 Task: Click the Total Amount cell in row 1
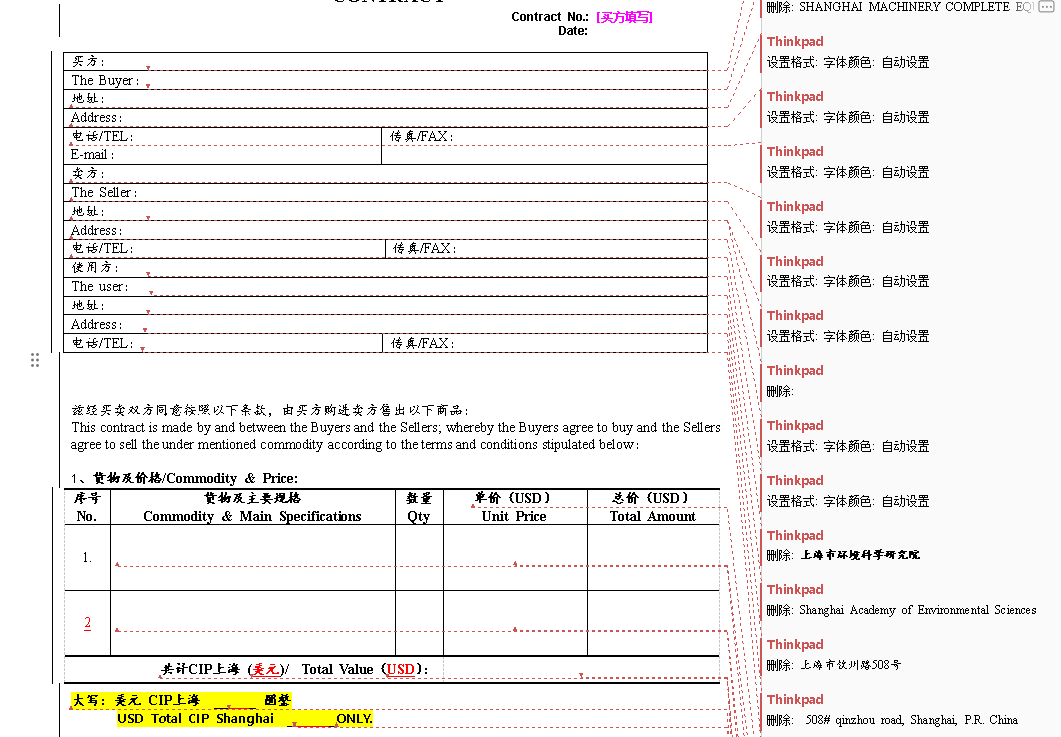(x=653, y=558)
